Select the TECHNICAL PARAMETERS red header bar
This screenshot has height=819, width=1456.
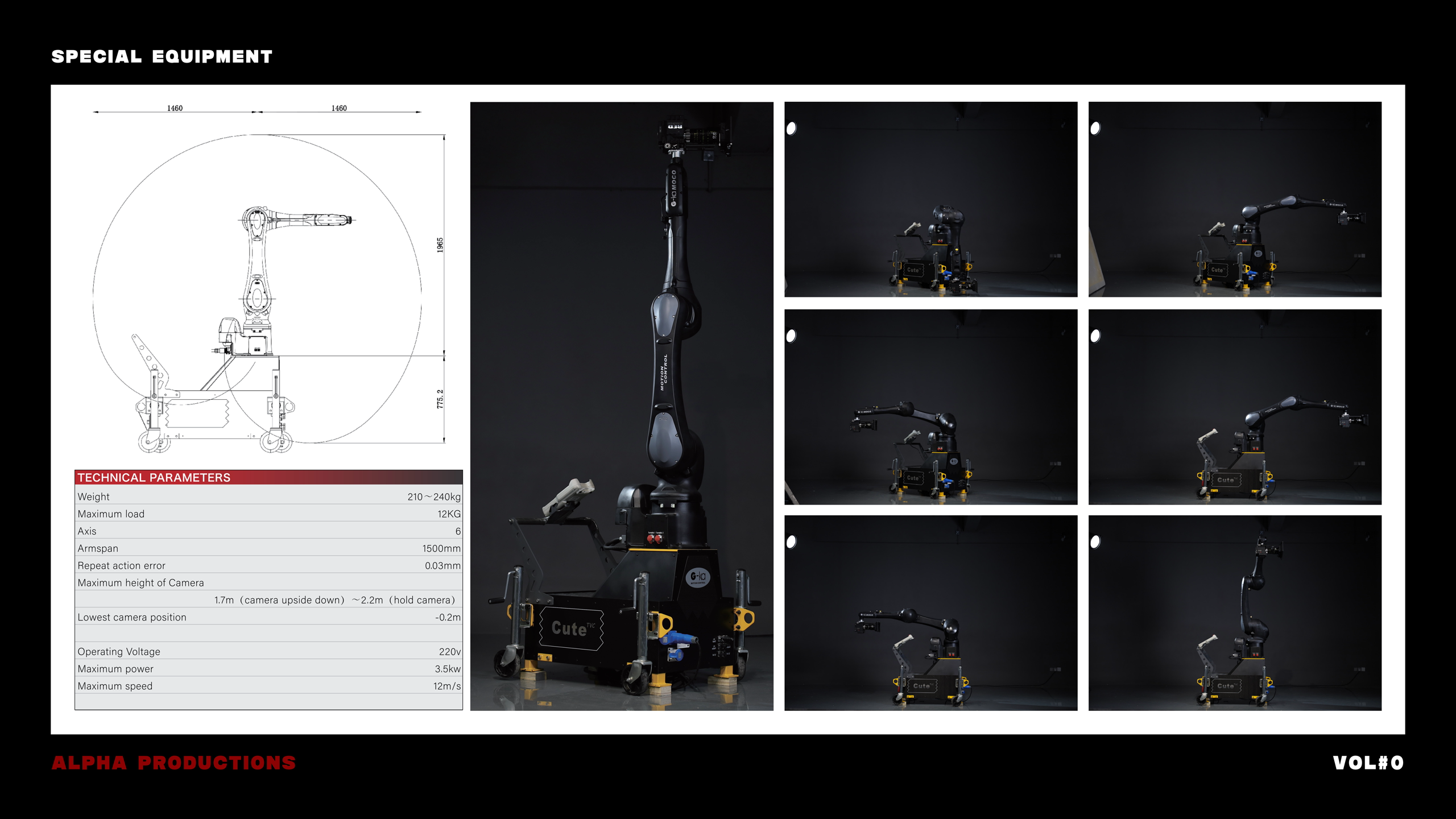click(x=268, y=477)
